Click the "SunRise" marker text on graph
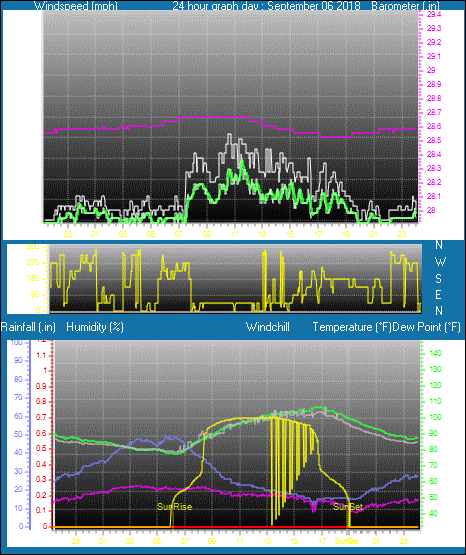This screenshot has width=466, height=555. click(x=174, y=507)
